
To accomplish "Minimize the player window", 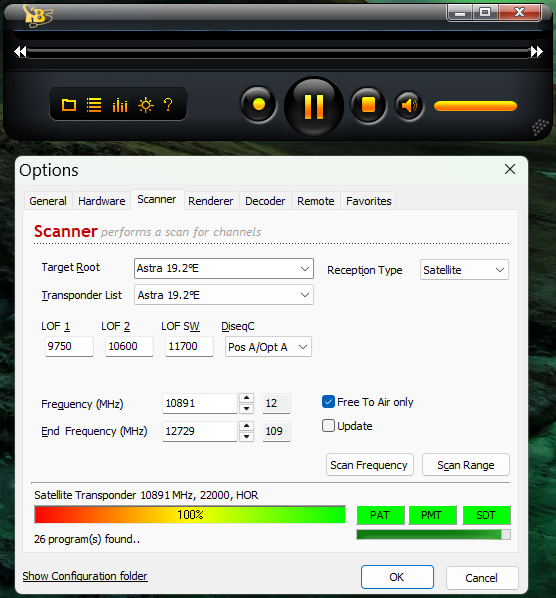I will pyautogui.click(x=460, y=13).
